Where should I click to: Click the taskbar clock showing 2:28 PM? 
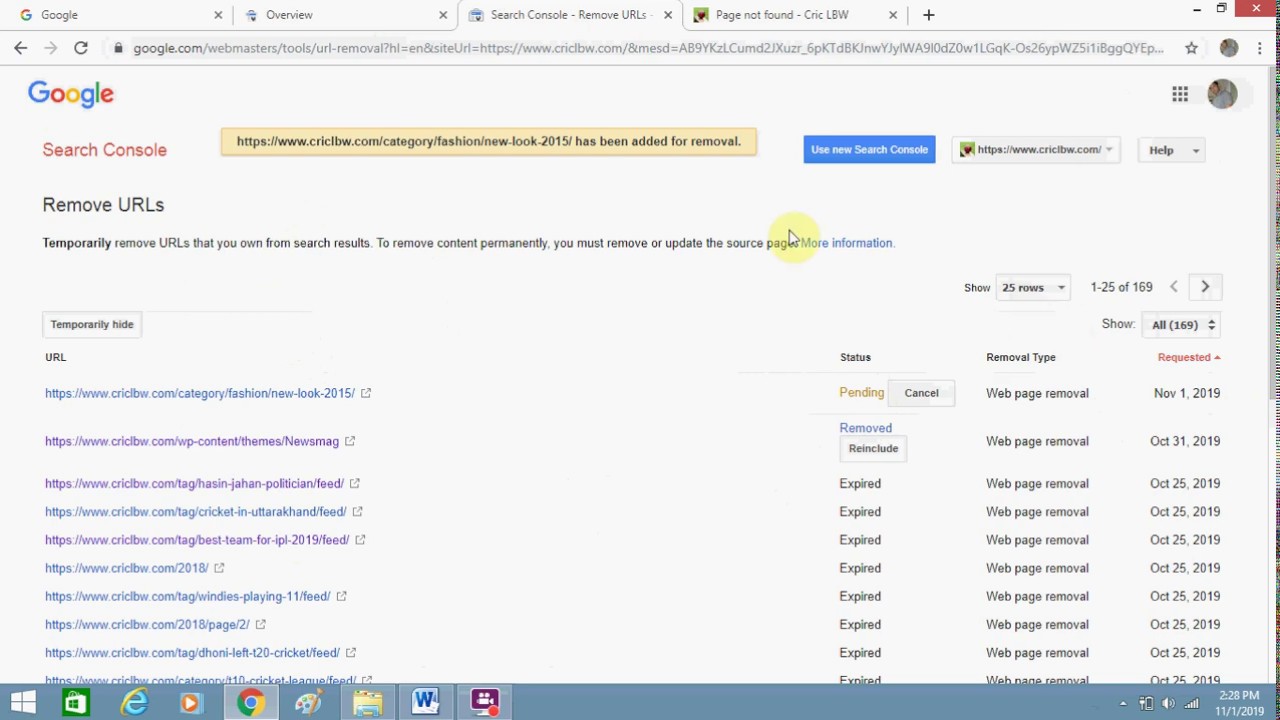point(1239,703)
